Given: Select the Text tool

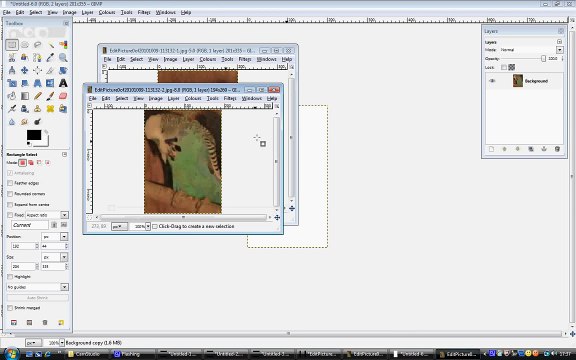Looking at the screenshot, I should (63, 83).
